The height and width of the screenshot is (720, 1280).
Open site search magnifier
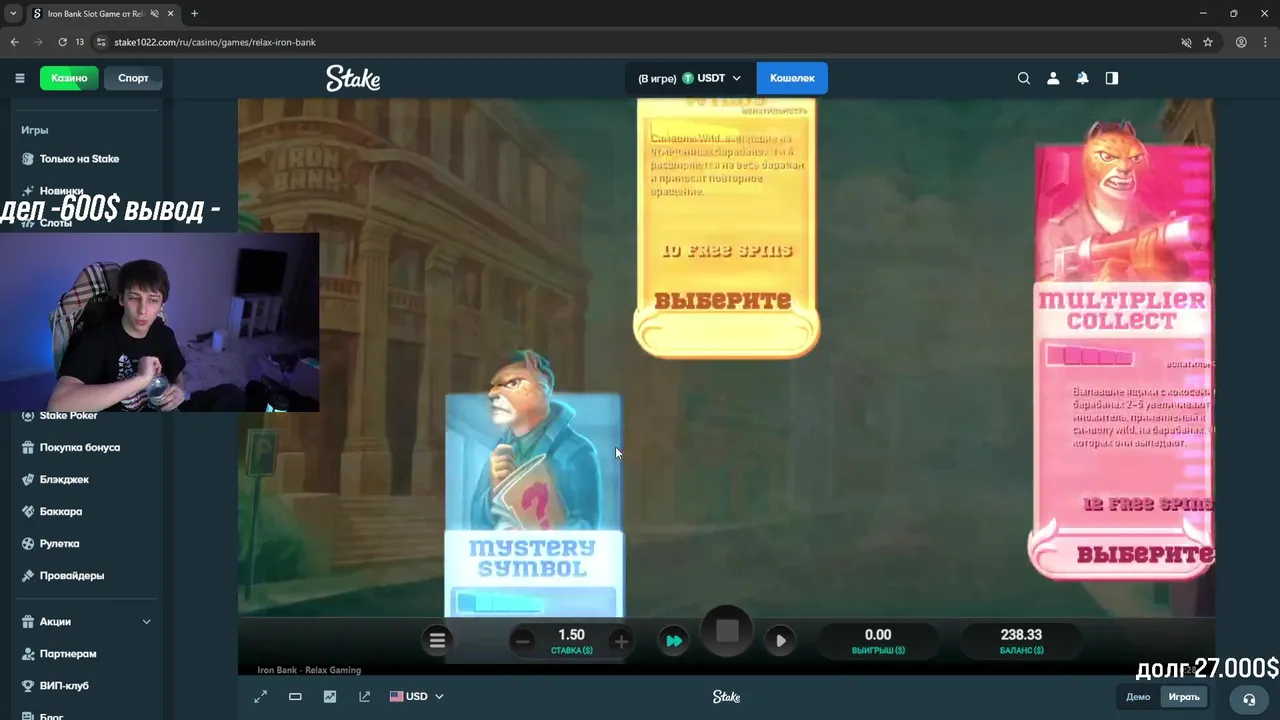pos(1024,78)
